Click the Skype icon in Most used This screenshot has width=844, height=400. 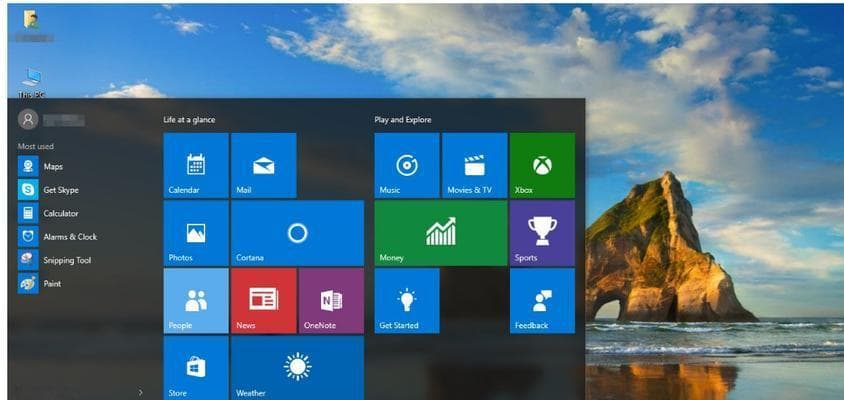(28, 190)
